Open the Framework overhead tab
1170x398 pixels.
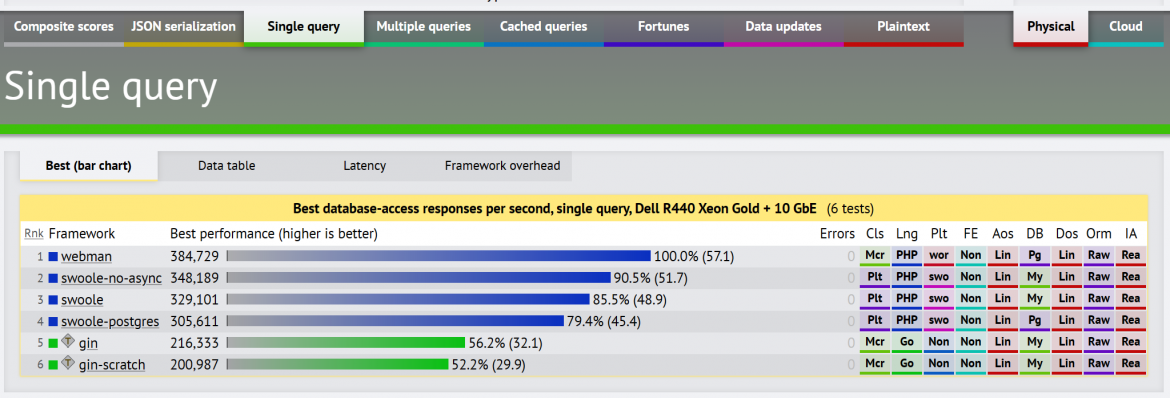click(x=502, y=166)
